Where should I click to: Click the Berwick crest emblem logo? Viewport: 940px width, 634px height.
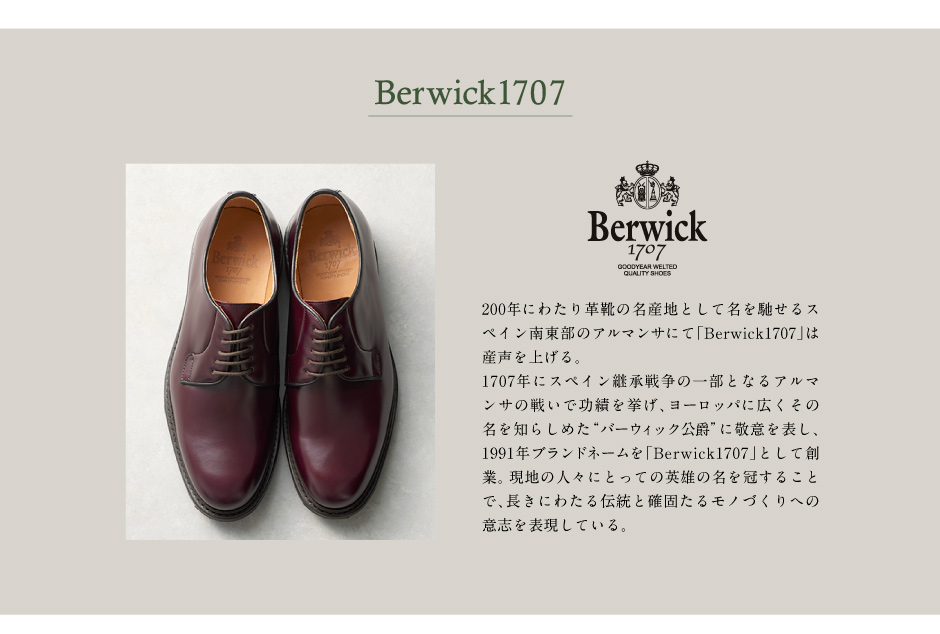647,185
